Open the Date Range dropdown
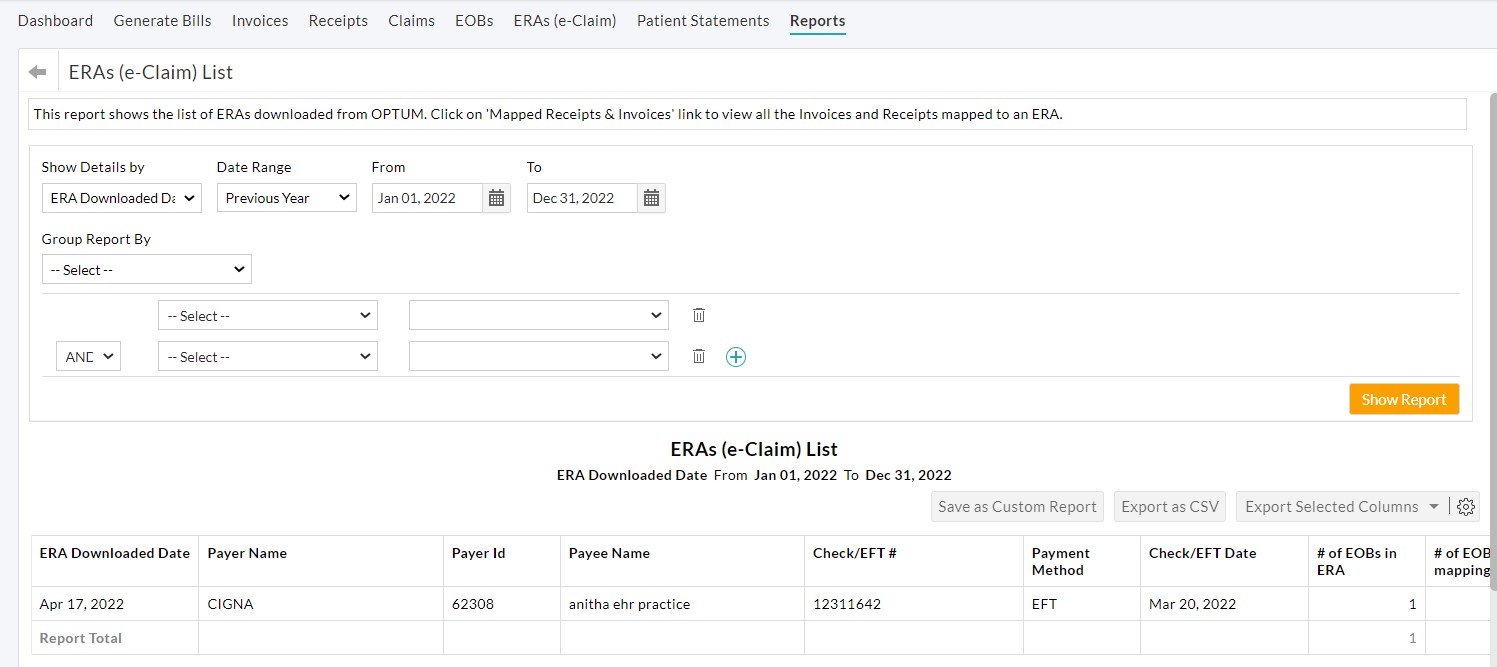Image resolution: width=1497 pixels, height=667 pixels. (x=286, y=197)
